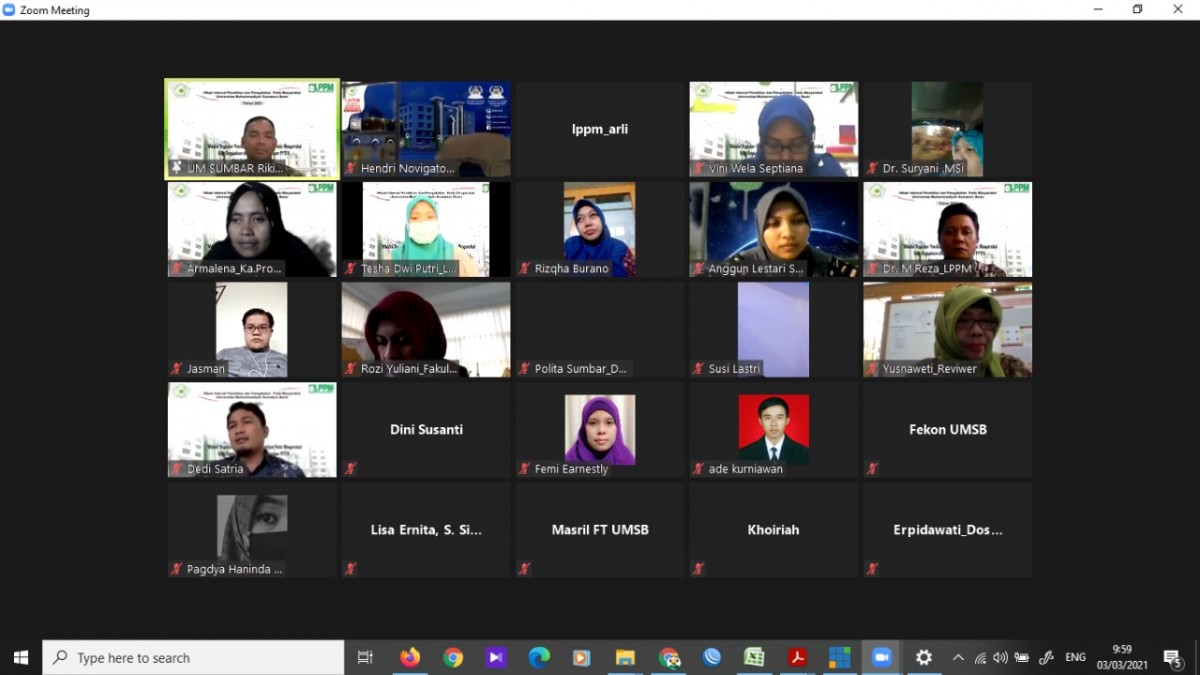The width and height of the screenshot is (1200, 675).
Task: Expand the hidden system tray icons chevron
Action: [x=958, y=657]
